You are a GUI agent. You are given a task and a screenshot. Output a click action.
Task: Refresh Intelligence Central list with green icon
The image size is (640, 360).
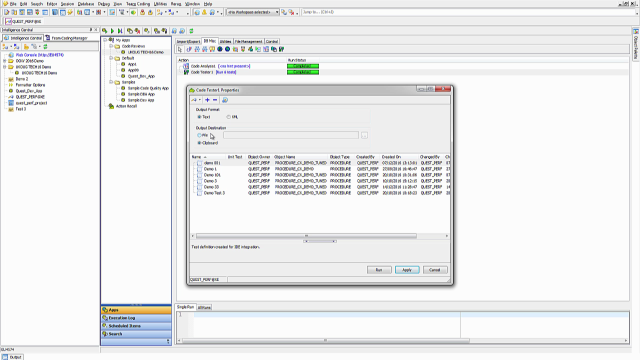point(45,47)
